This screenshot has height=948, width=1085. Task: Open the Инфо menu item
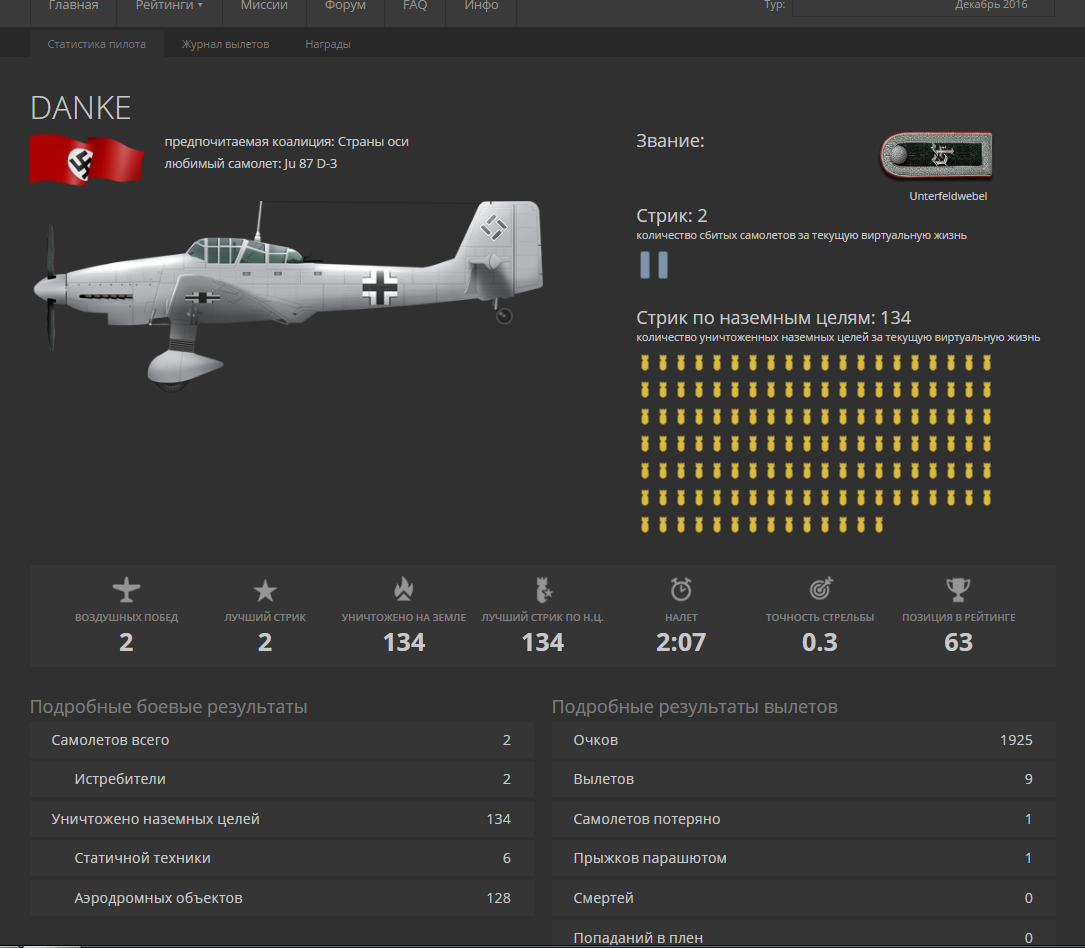click(x=482, y=6)
